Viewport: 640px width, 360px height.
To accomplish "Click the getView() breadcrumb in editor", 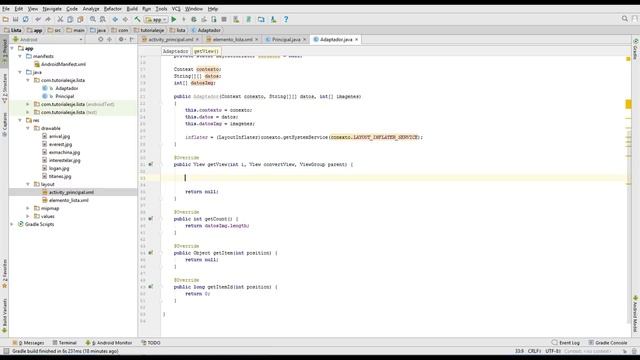I will click(x=206, y=51).
